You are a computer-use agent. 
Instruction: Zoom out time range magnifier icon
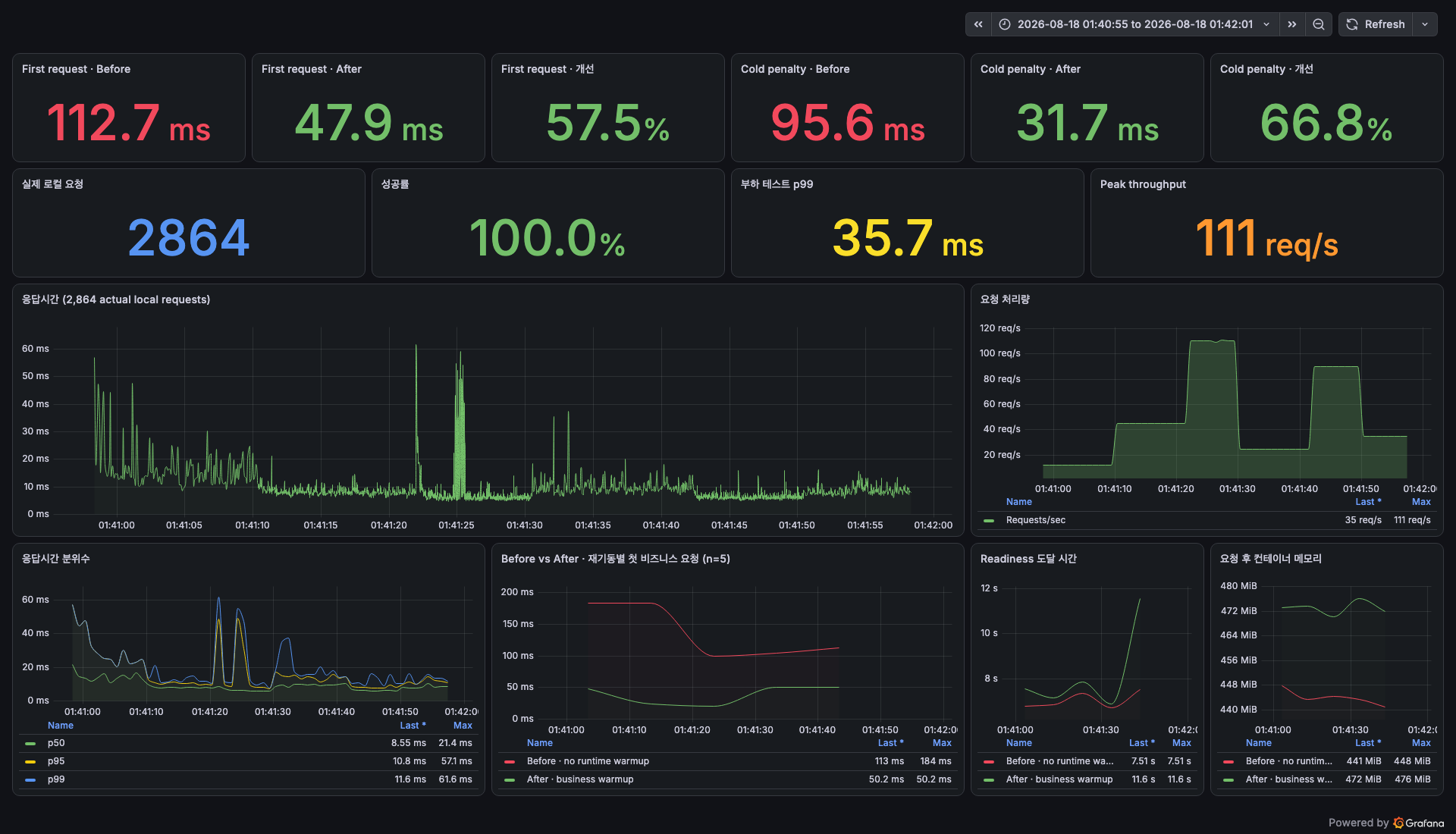(1319, 24)
